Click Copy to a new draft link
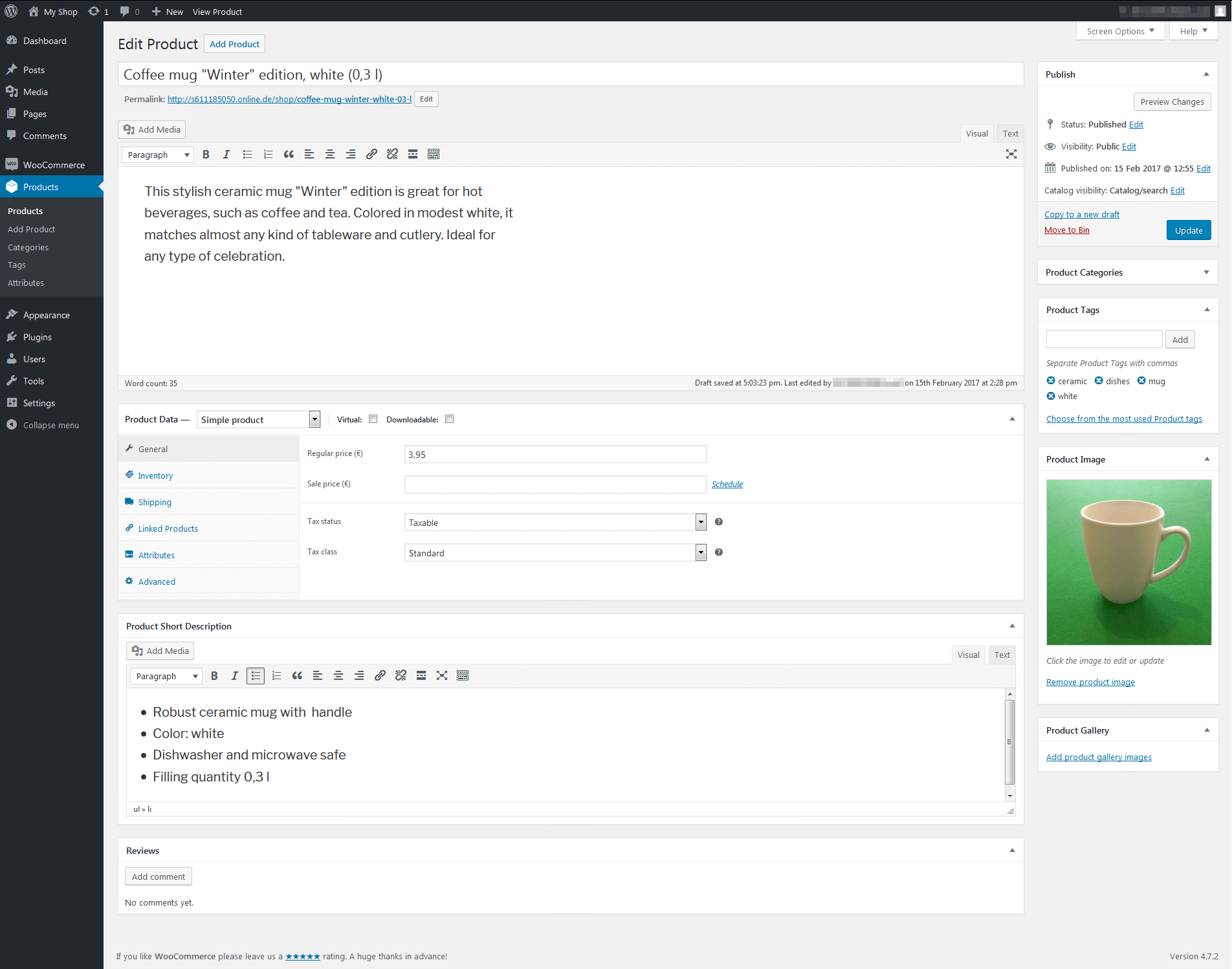Screen dimensions: 1232x969 pyautogui.click(x=1081, y=214)
